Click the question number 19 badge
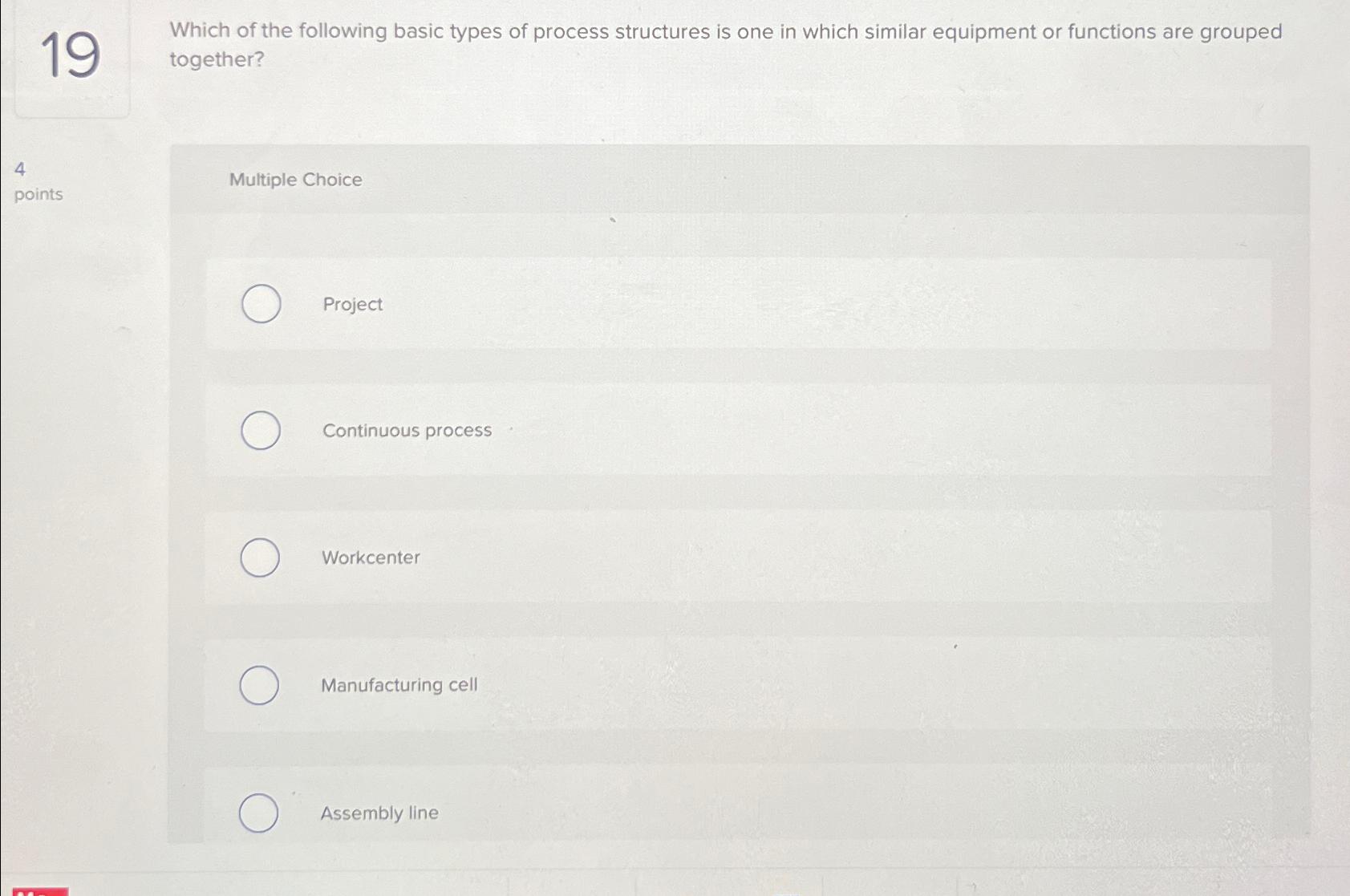 point(71,56)
